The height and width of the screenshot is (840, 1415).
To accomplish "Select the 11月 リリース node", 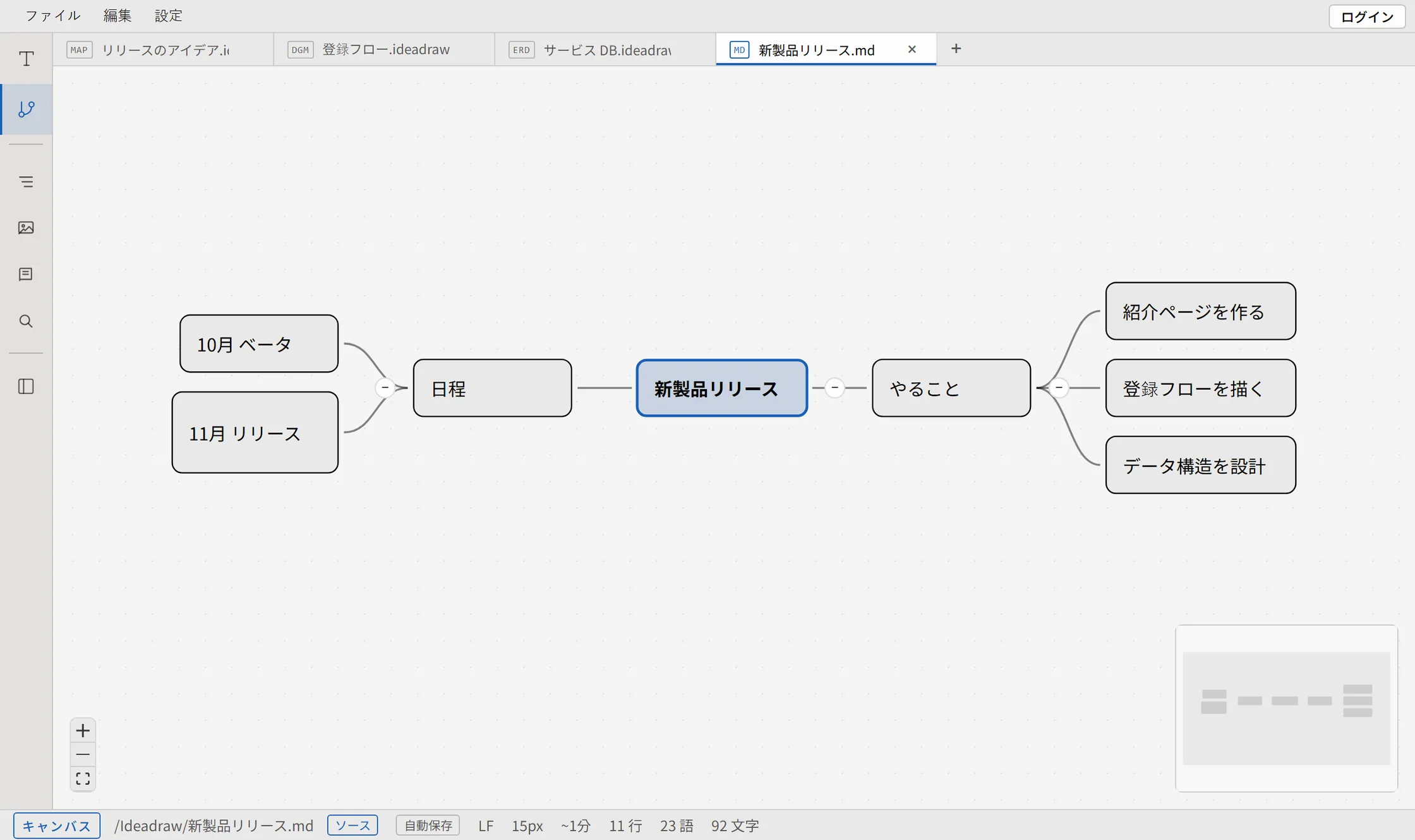I will [255, 433].
